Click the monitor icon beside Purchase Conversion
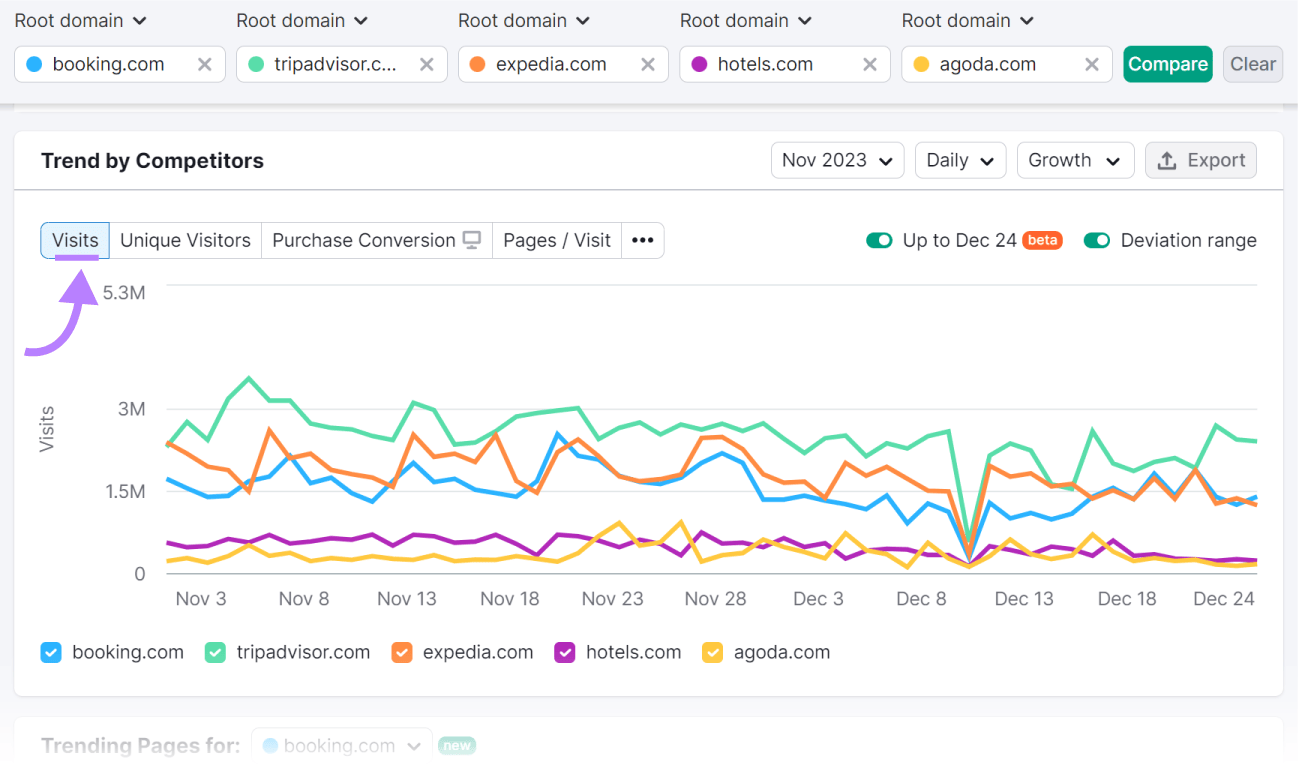This screenshot has height=765, width=1298. point(473,240)
